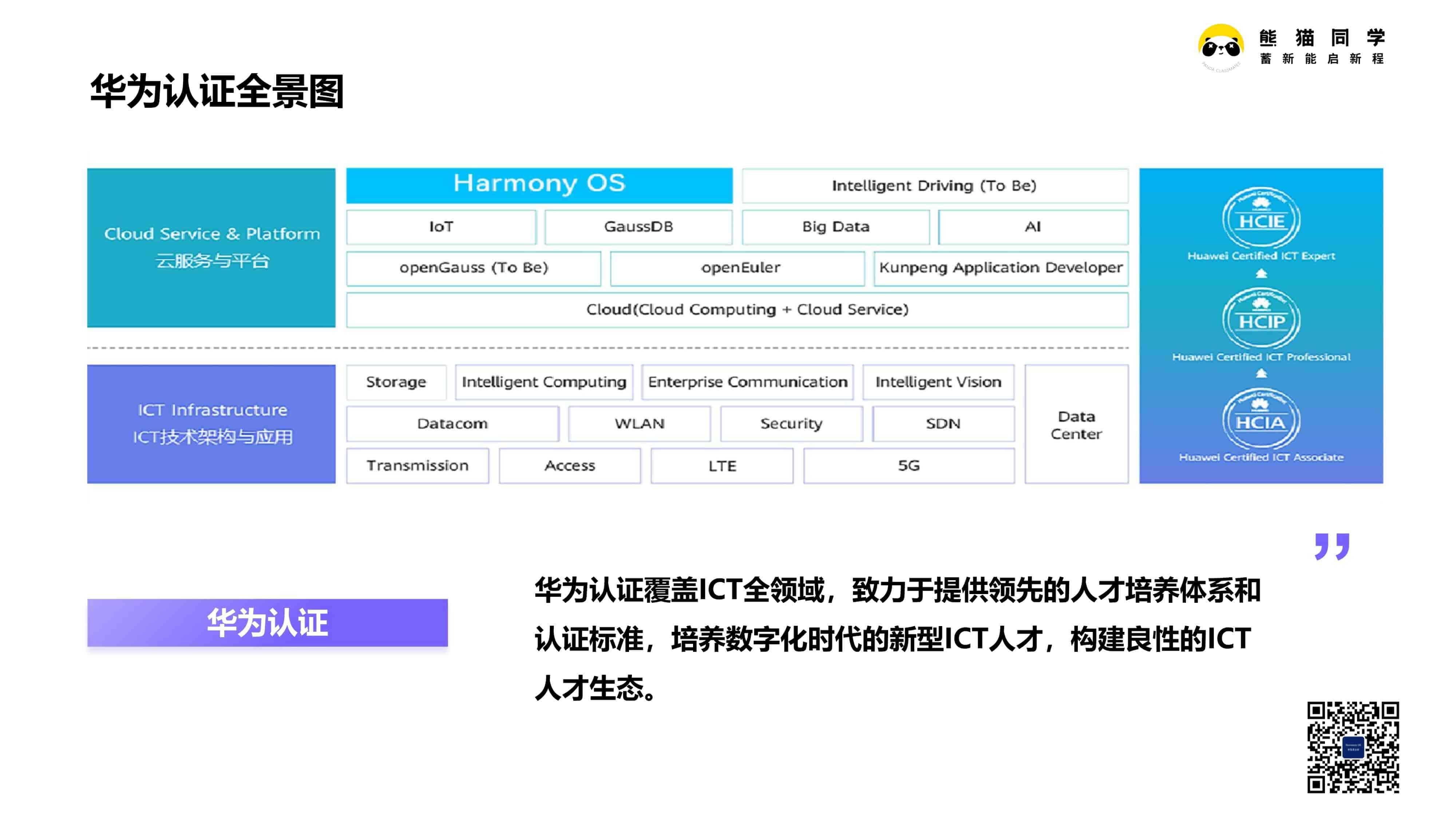Expand the Data Center section
The image size is (1456, 819).
(1070, 425)
